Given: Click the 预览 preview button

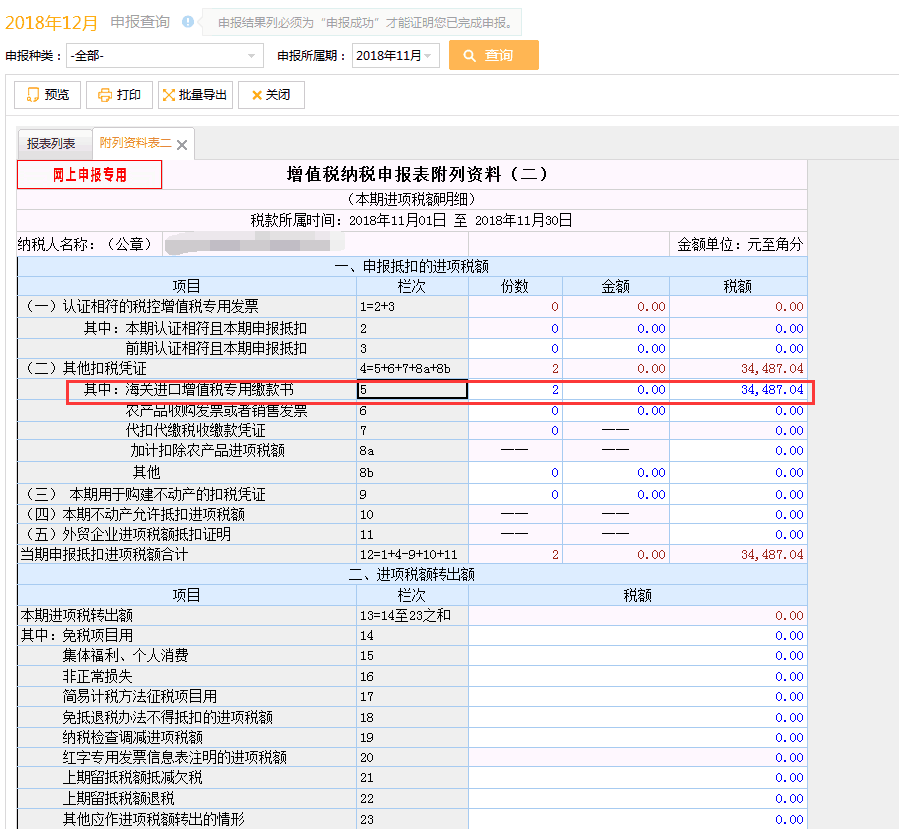Looking at the screenshot, I should [x=48, y=95].
